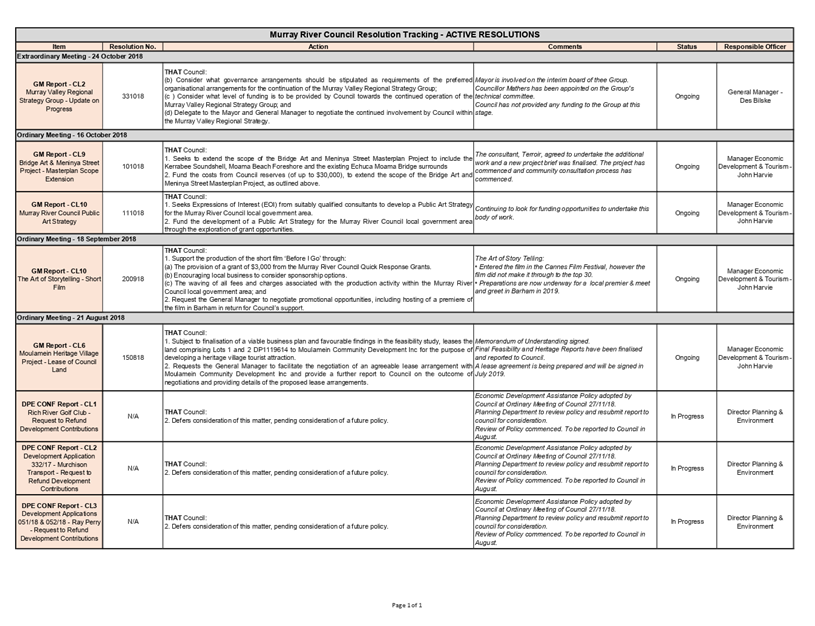The image size is (815, 626).
Task: Select item cell 'GM Report - CL9 Bridge Art & Meninya Street'
Action: (x=59, y=166)
